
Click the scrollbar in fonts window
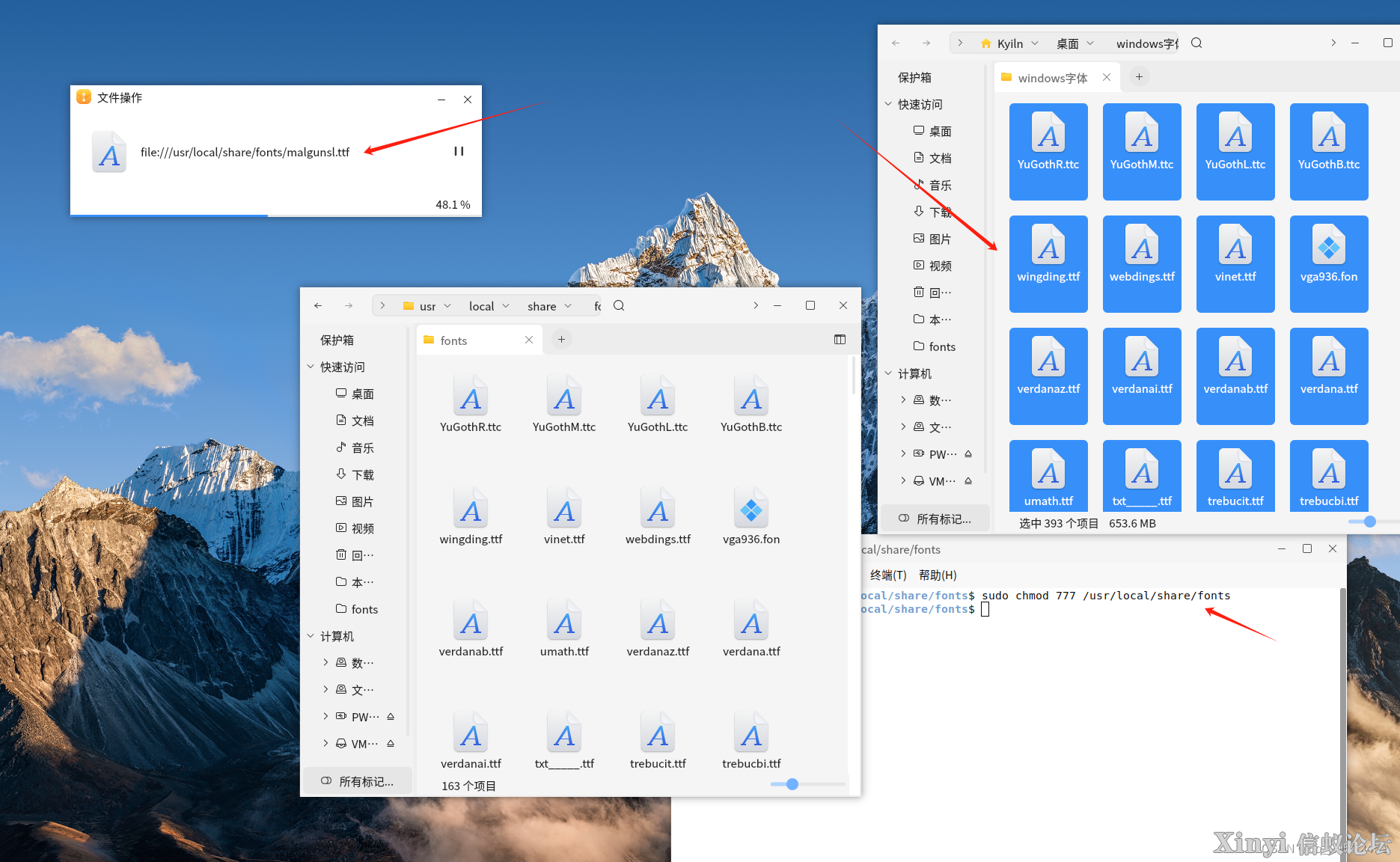point(853,375)
